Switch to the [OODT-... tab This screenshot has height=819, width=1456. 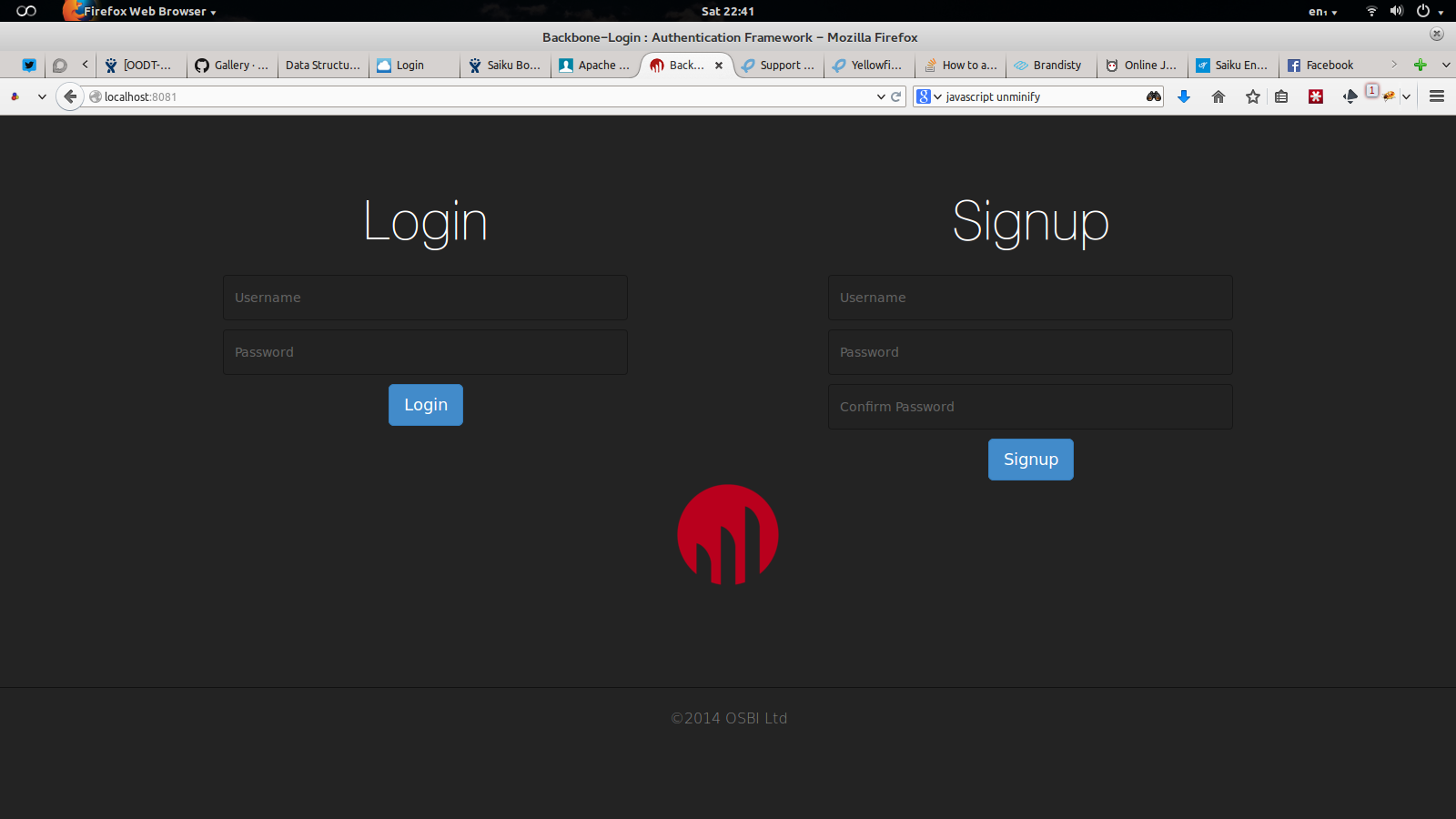click(141, 66)
